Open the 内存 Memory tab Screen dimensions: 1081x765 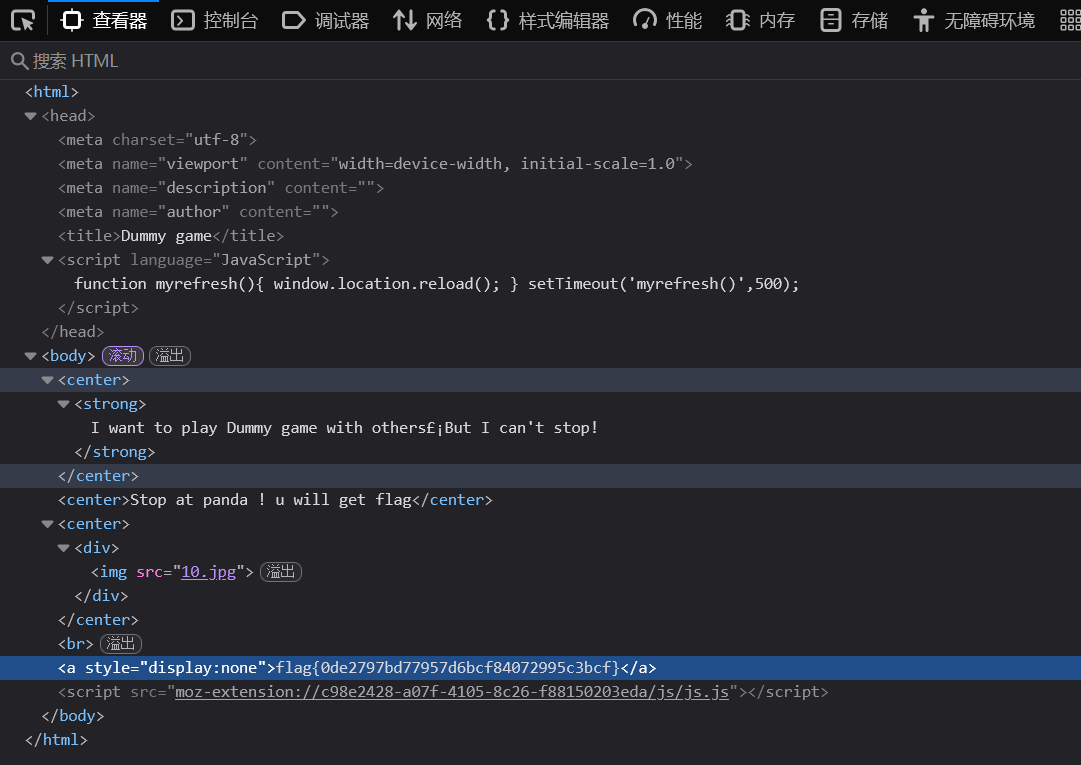(760, 21)
